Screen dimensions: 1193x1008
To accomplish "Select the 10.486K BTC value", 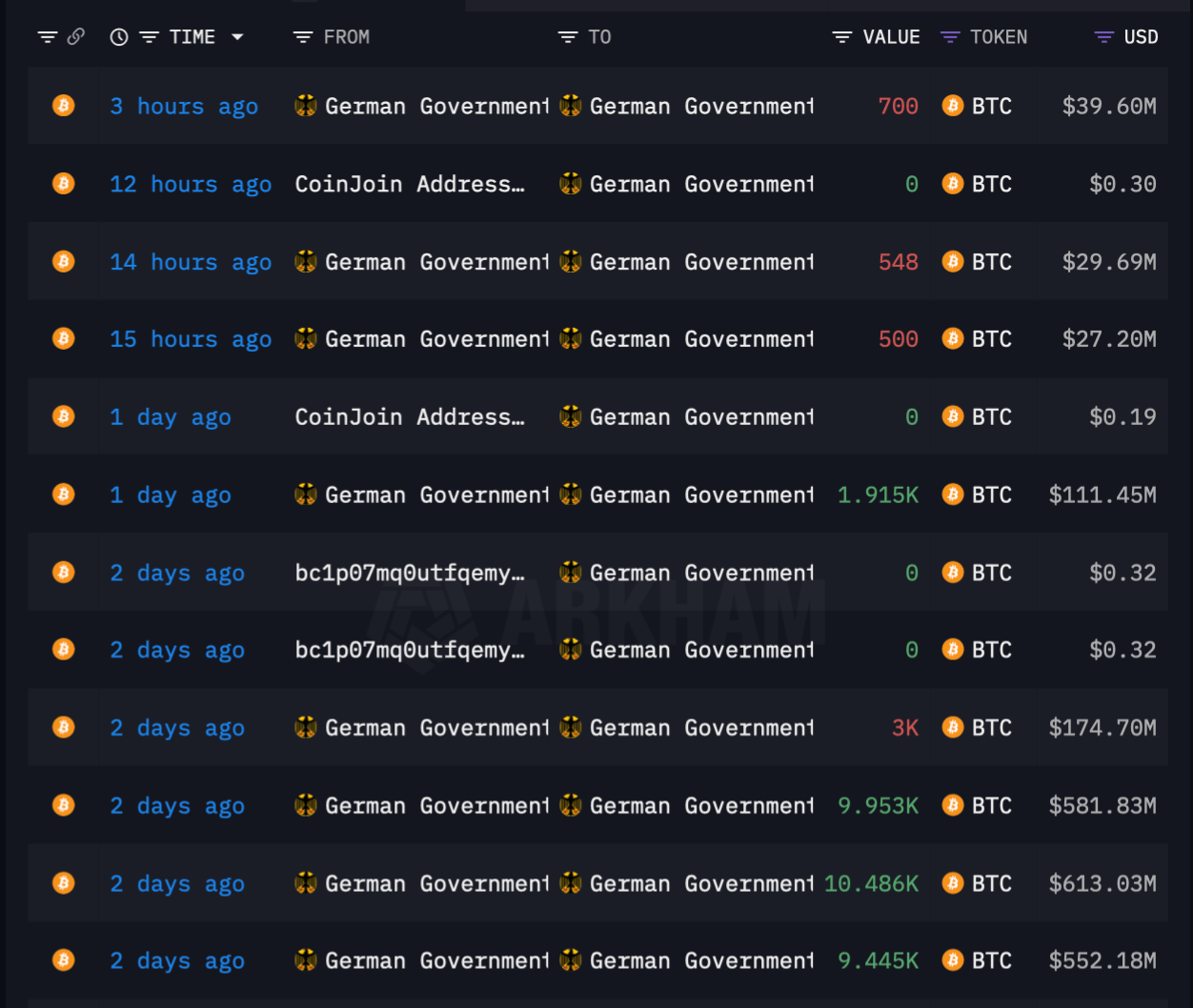I will [871, 883].
